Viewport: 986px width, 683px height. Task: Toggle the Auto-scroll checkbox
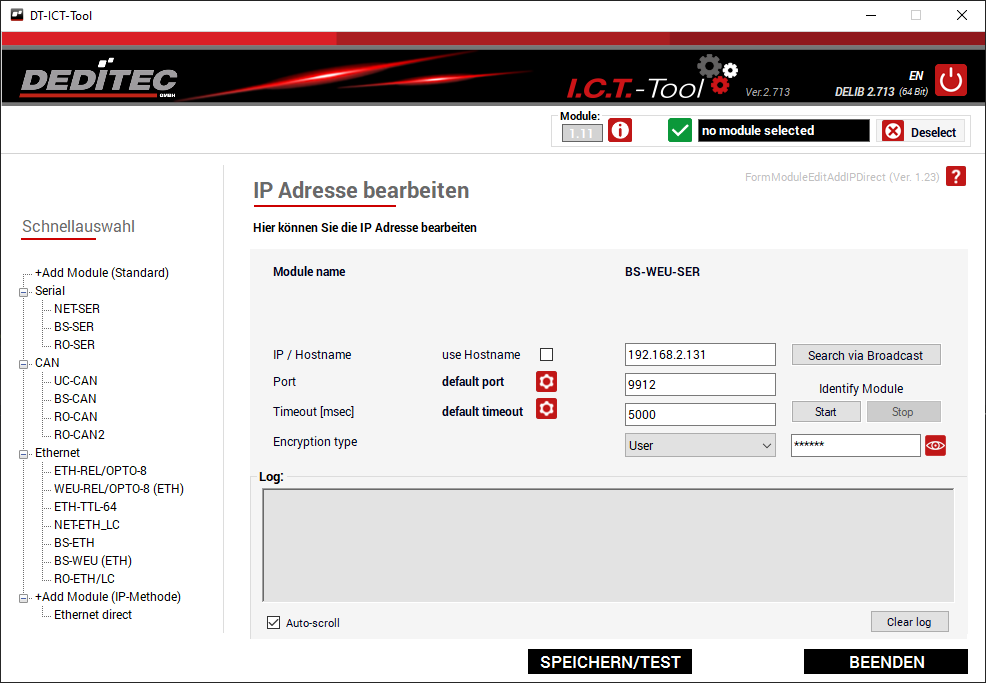[x=273, y=623]
